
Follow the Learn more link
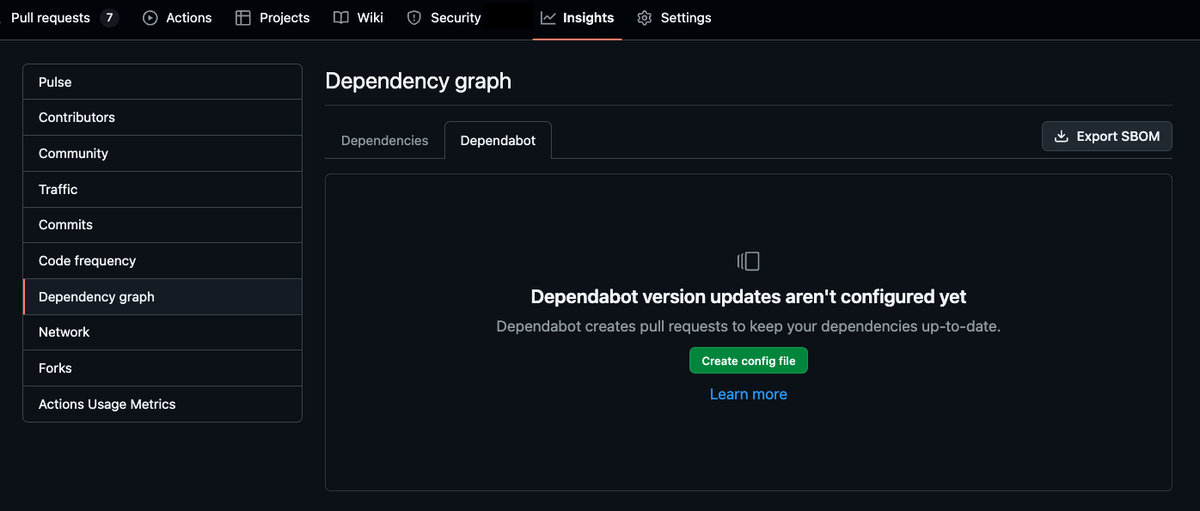click(748, 394)
